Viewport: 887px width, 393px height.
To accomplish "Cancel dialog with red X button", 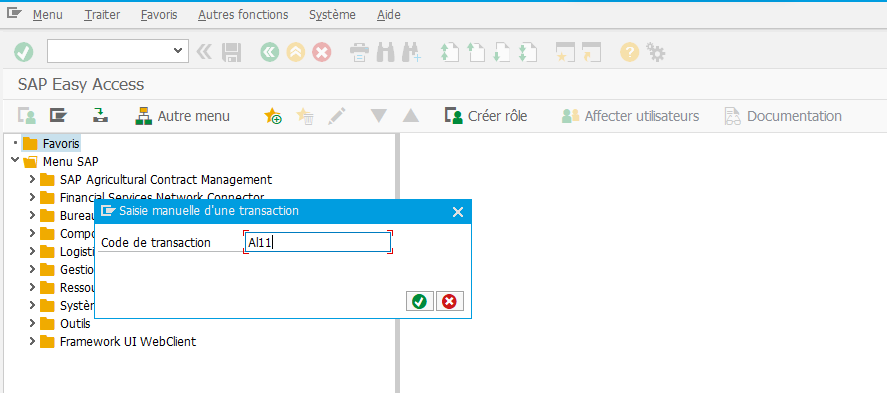I will tap(450, 301).
